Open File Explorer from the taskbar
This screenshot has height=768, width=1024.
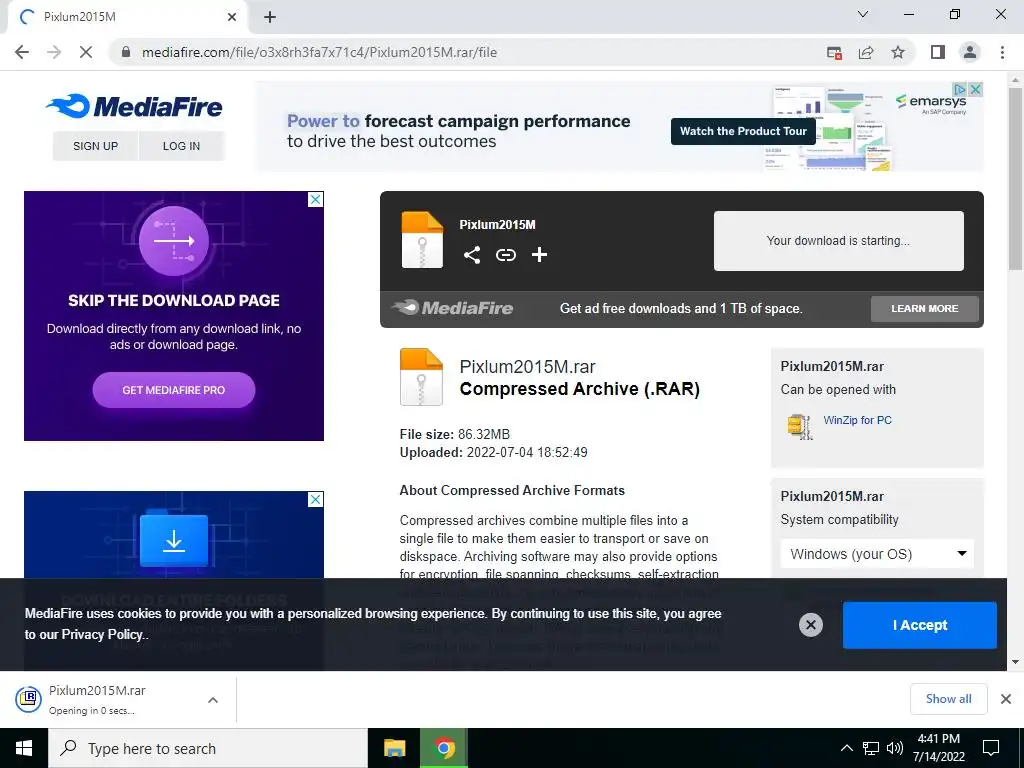(394, 748)
